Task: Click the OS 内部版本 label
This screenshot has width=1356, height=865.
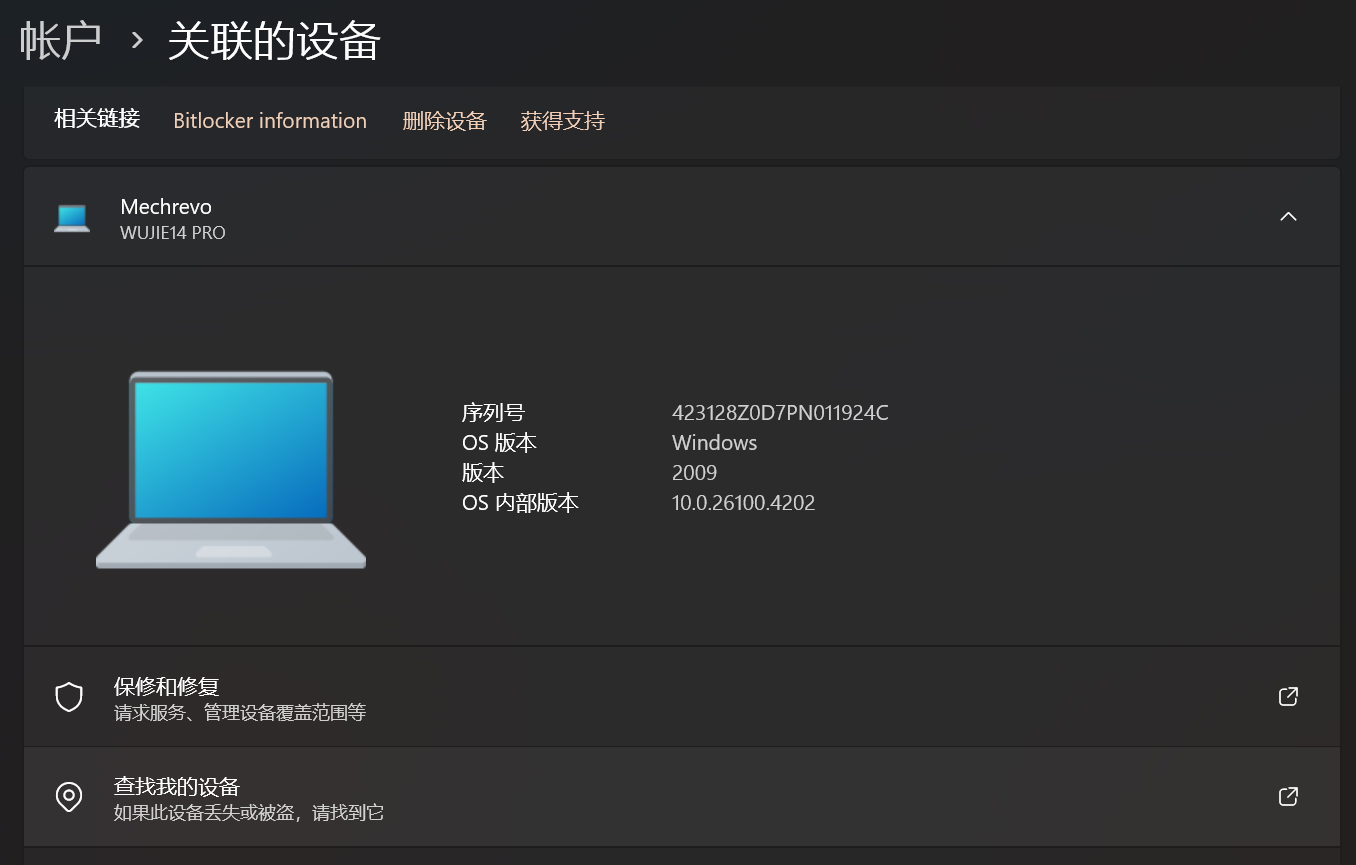Action: [520, 503]
